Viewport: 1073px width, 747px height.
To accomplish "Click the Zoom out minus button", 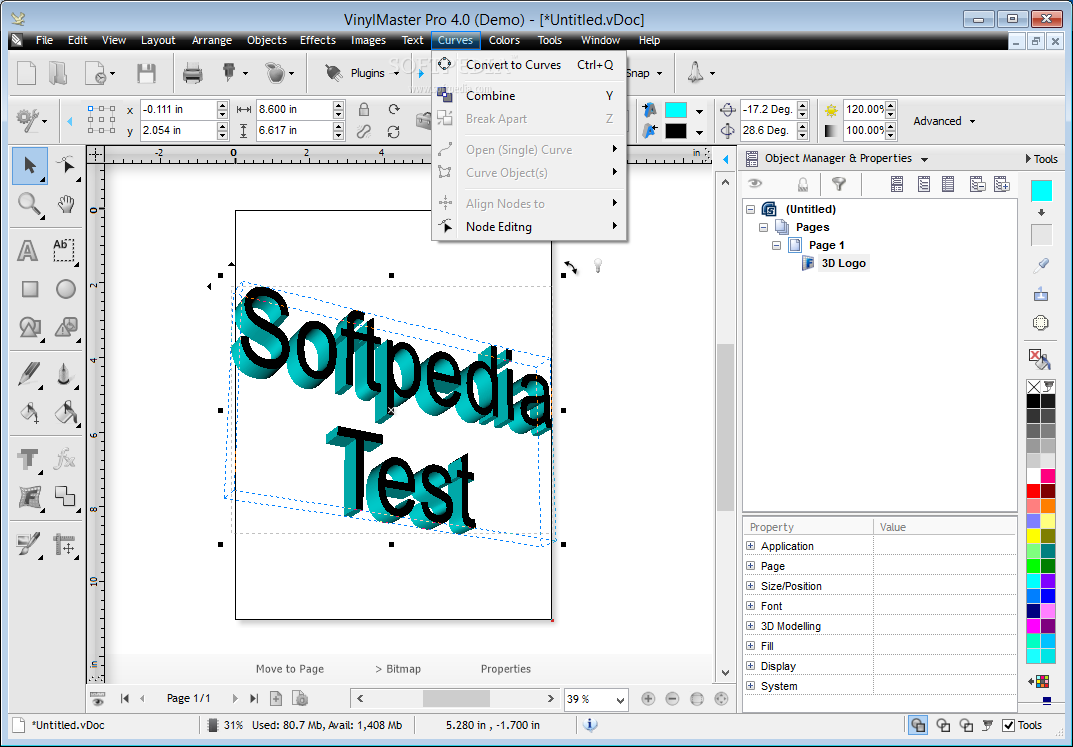I will pyautogui.click(x=672, y=698).
